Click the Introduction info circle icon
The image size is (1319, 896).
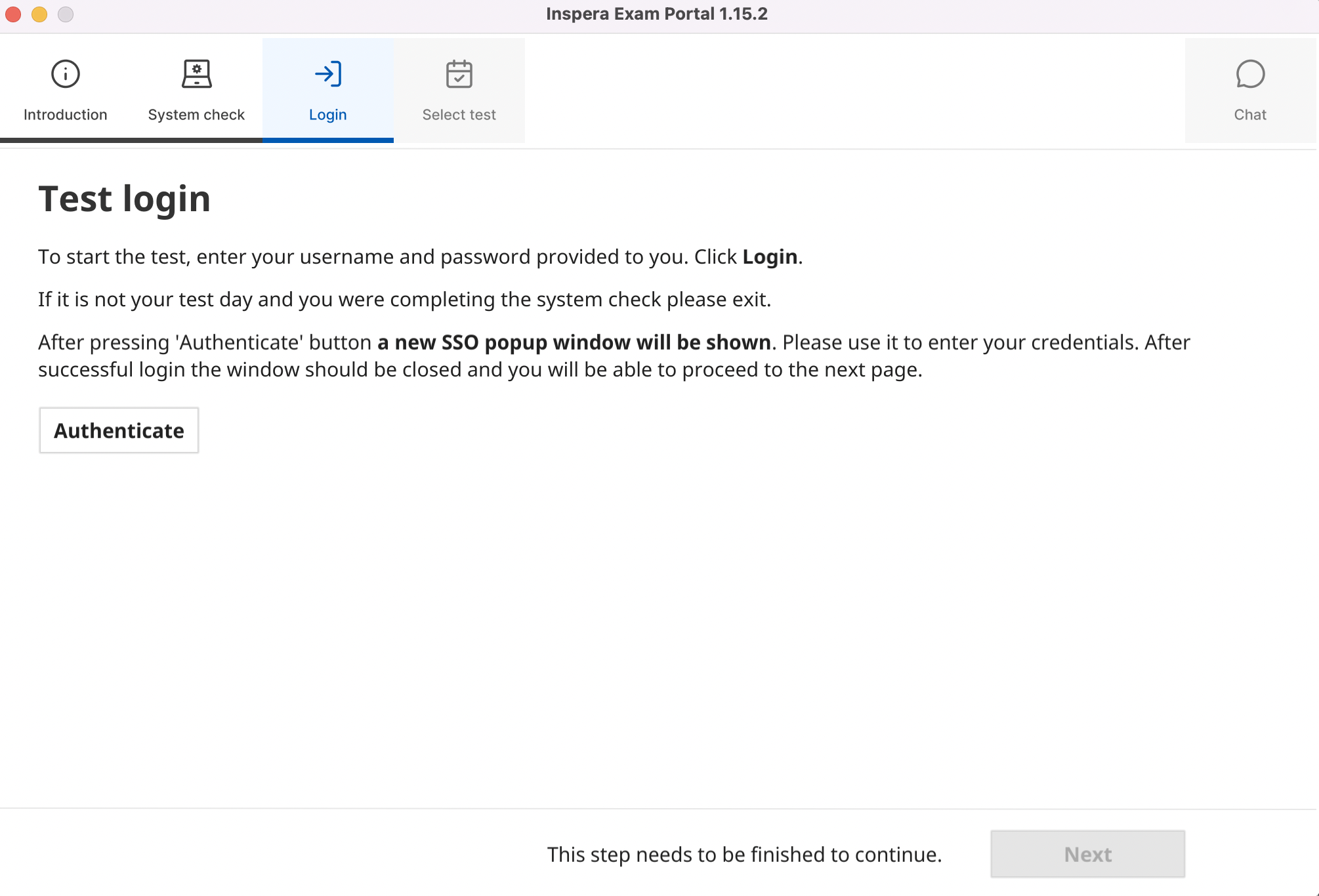point(65,74)
